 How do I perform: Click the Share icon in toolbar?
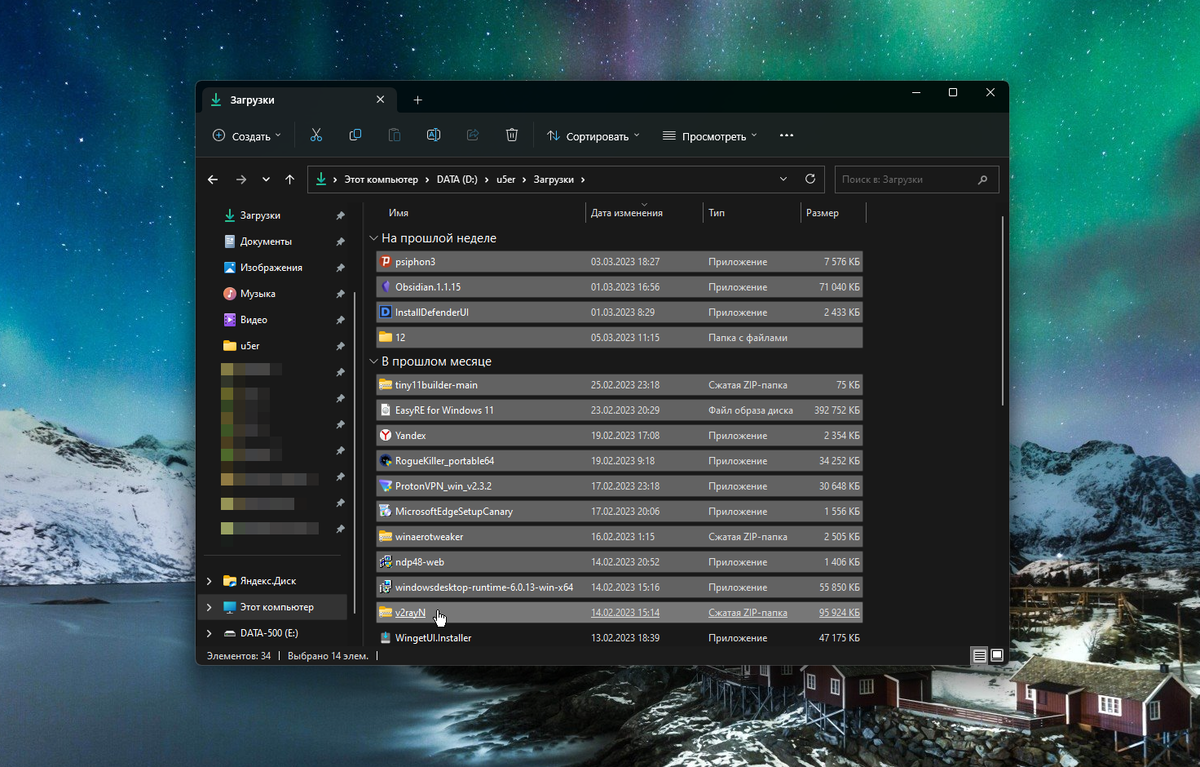[473, 135]
